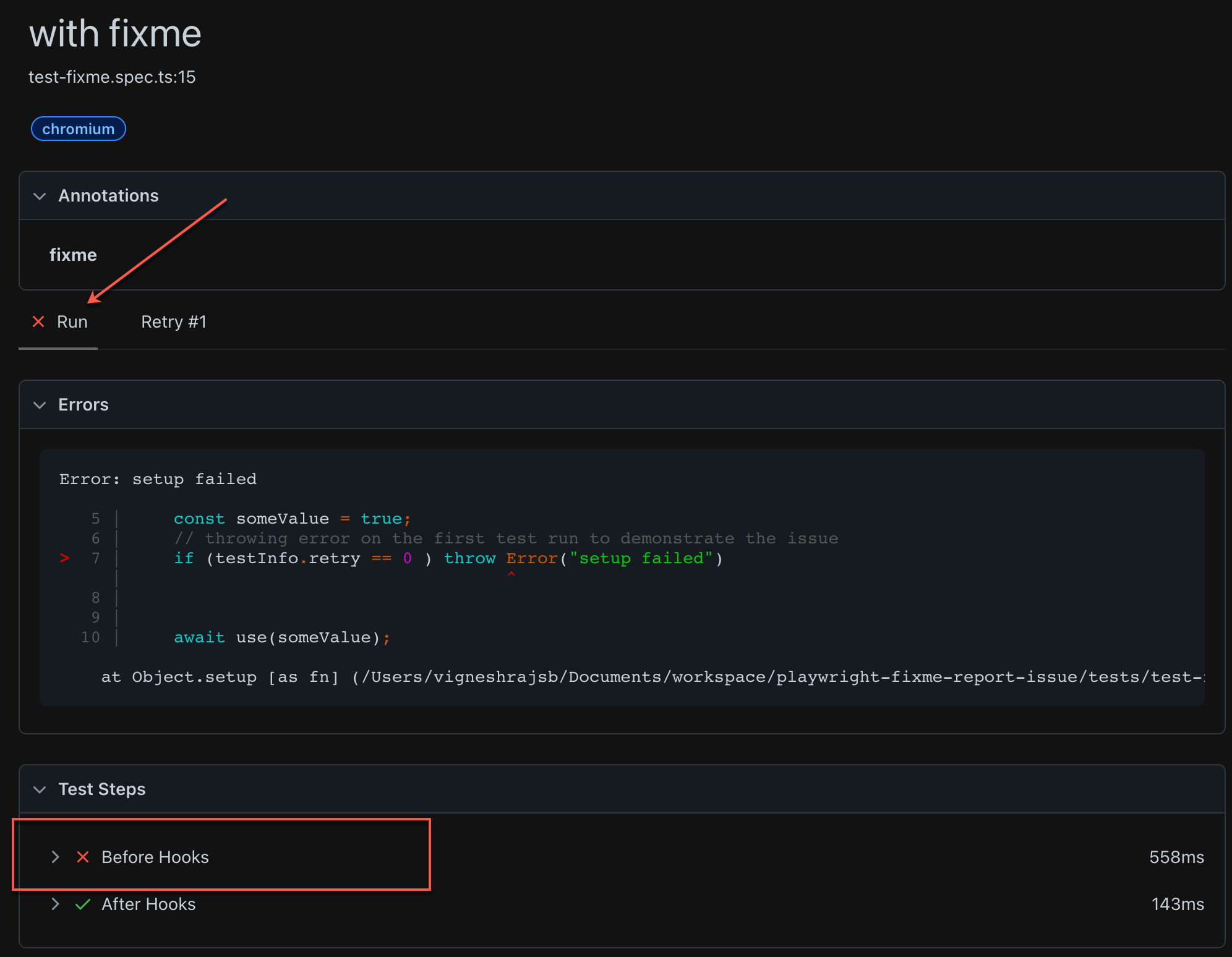Image resolution: width=1232 pixels, height=957 pixels.
Task: Click the red X icon next to Before Hooks
Action: pyautogui.click(x=83, y=857)
